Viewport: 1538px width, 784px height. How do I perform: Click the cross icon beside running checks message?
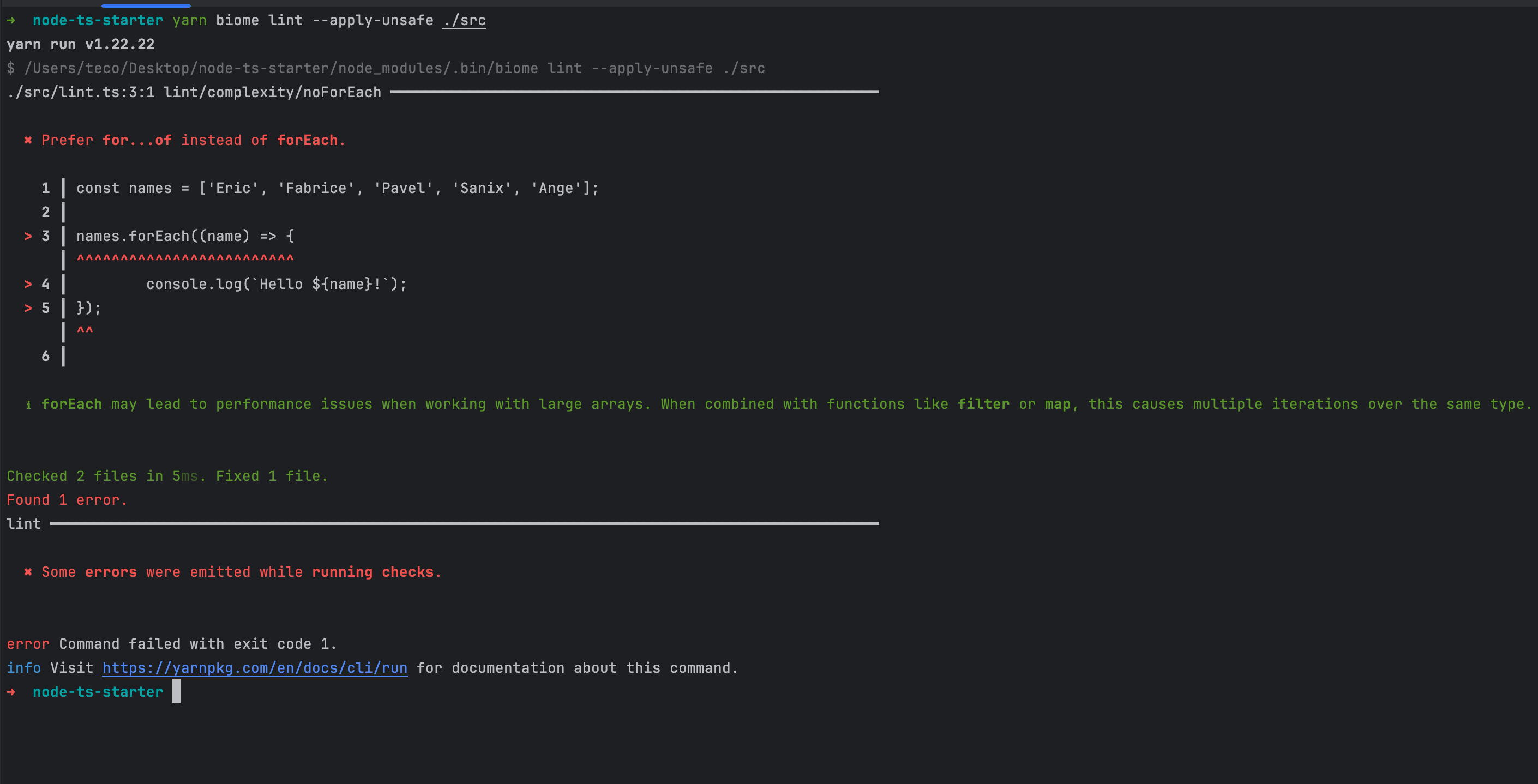tap(28, 571)
